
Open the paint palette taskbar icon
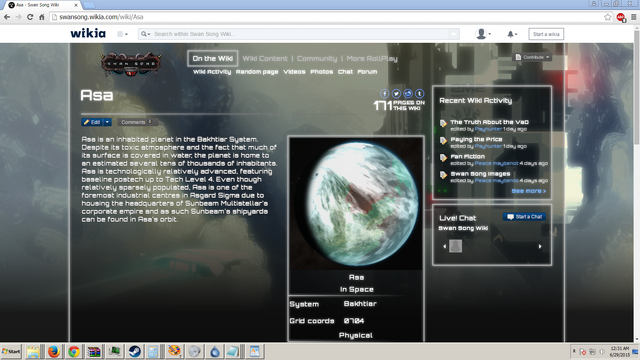point(174,351)
